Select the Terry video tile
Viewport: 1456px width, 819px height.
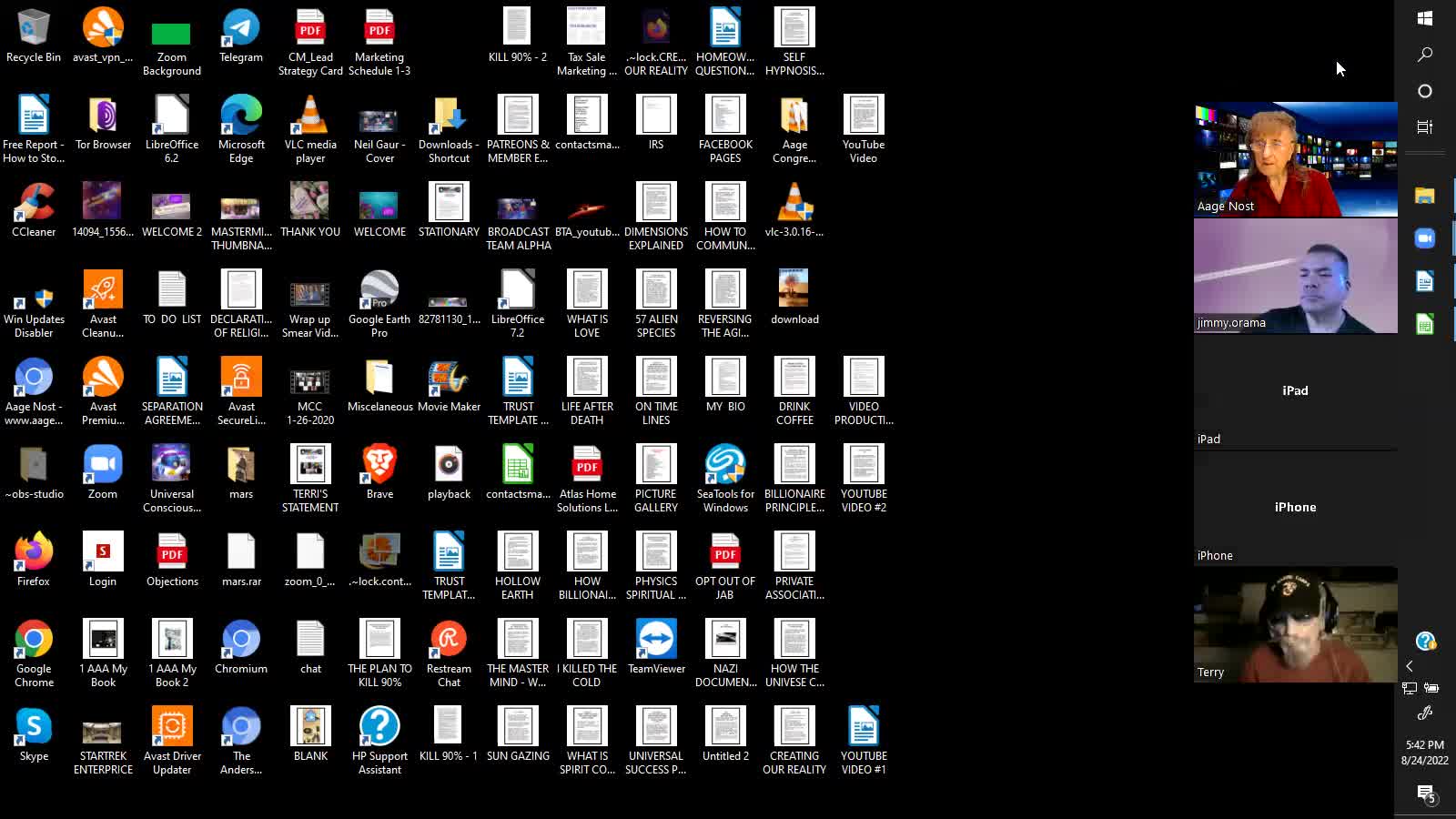tap(1296, 625)
